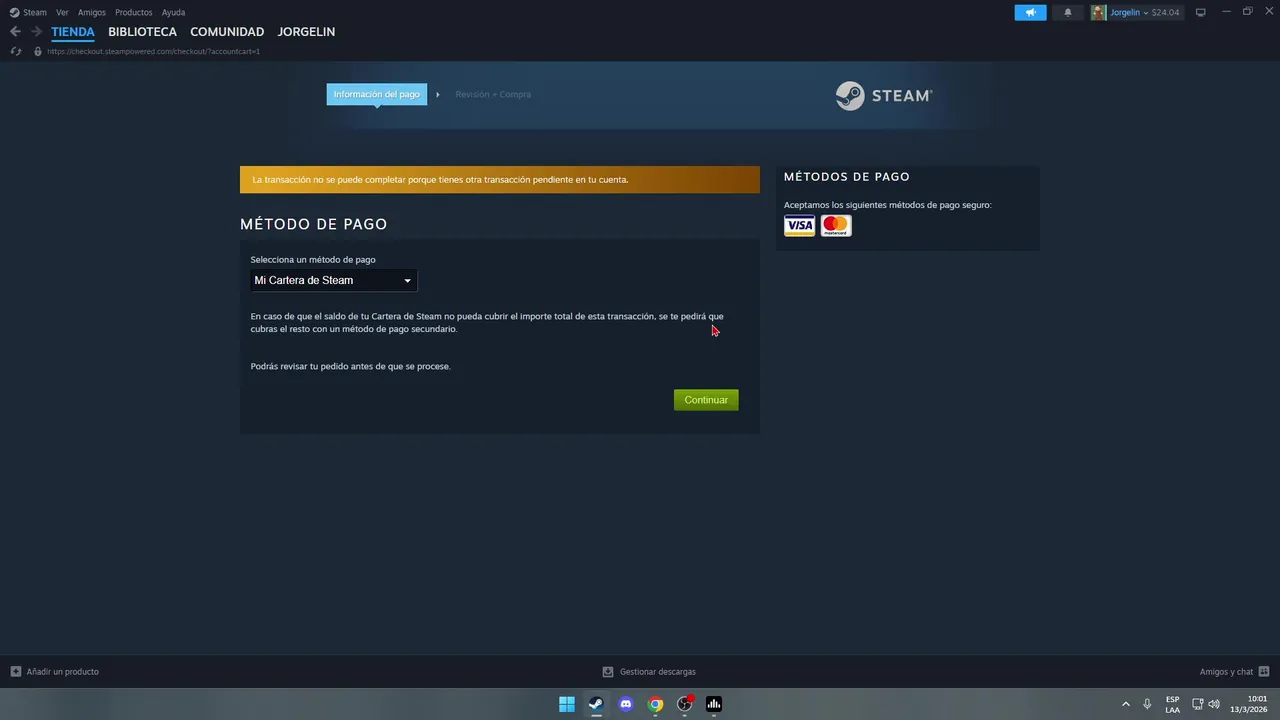Click the Mastercard logo
This screenshot has width=1280, height=720.
[x=836, y=226]
